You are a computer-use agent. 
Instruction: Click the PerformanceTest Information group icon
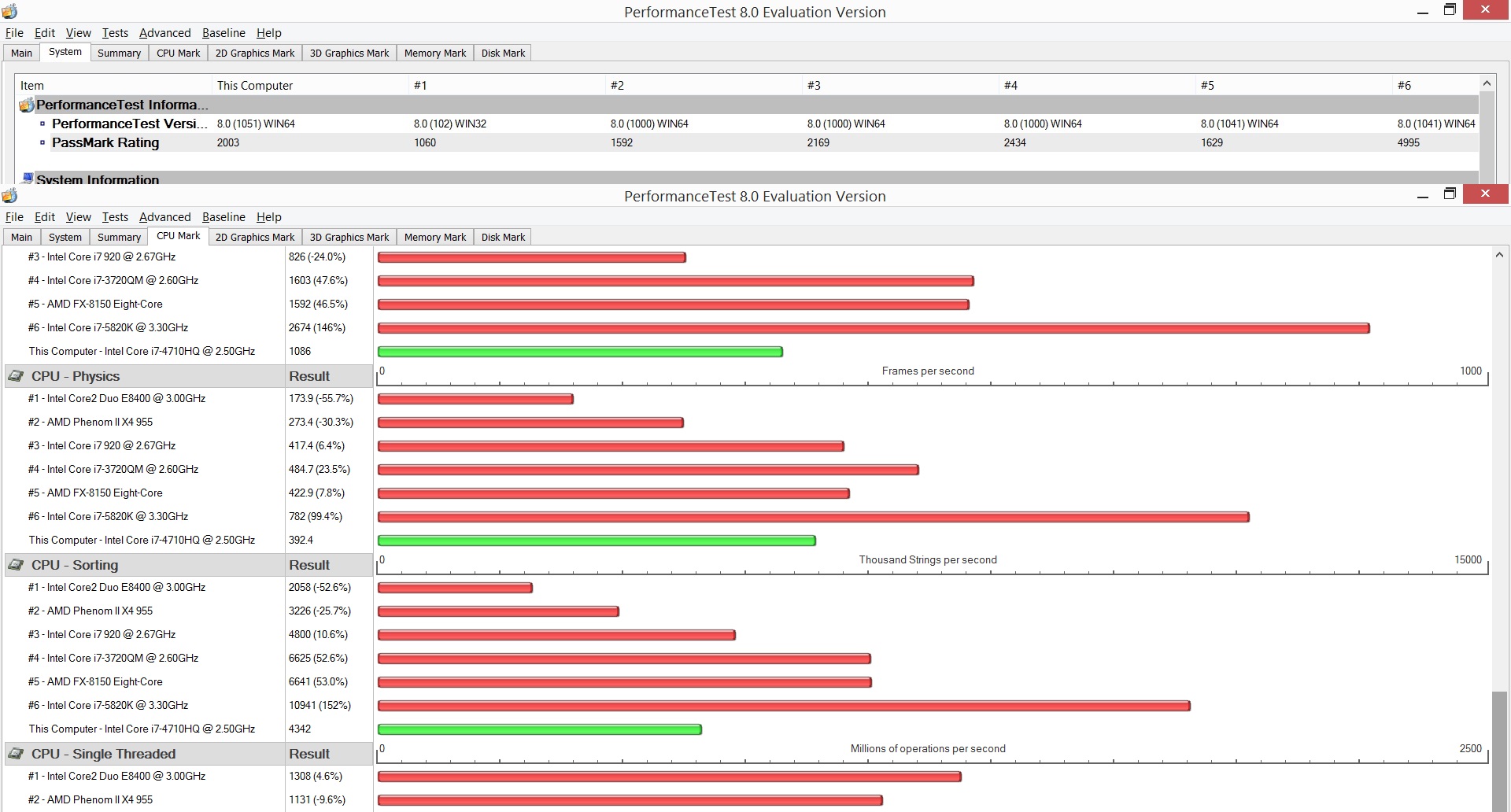click(x=26, y=105)
